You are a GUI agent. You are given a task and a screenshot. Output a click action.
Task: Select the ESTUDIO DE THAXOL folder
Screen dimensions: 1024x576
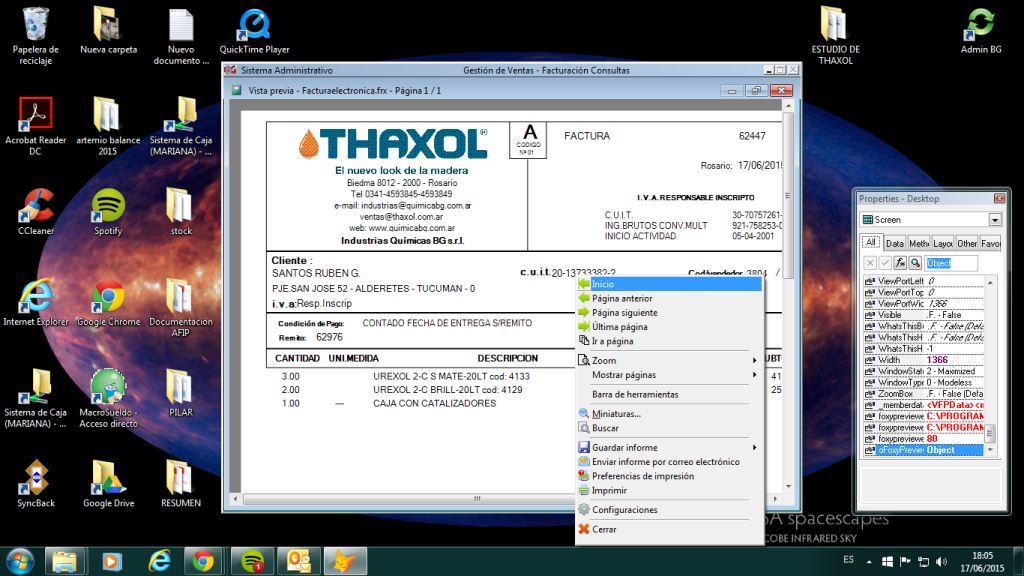tap(835, 36)
